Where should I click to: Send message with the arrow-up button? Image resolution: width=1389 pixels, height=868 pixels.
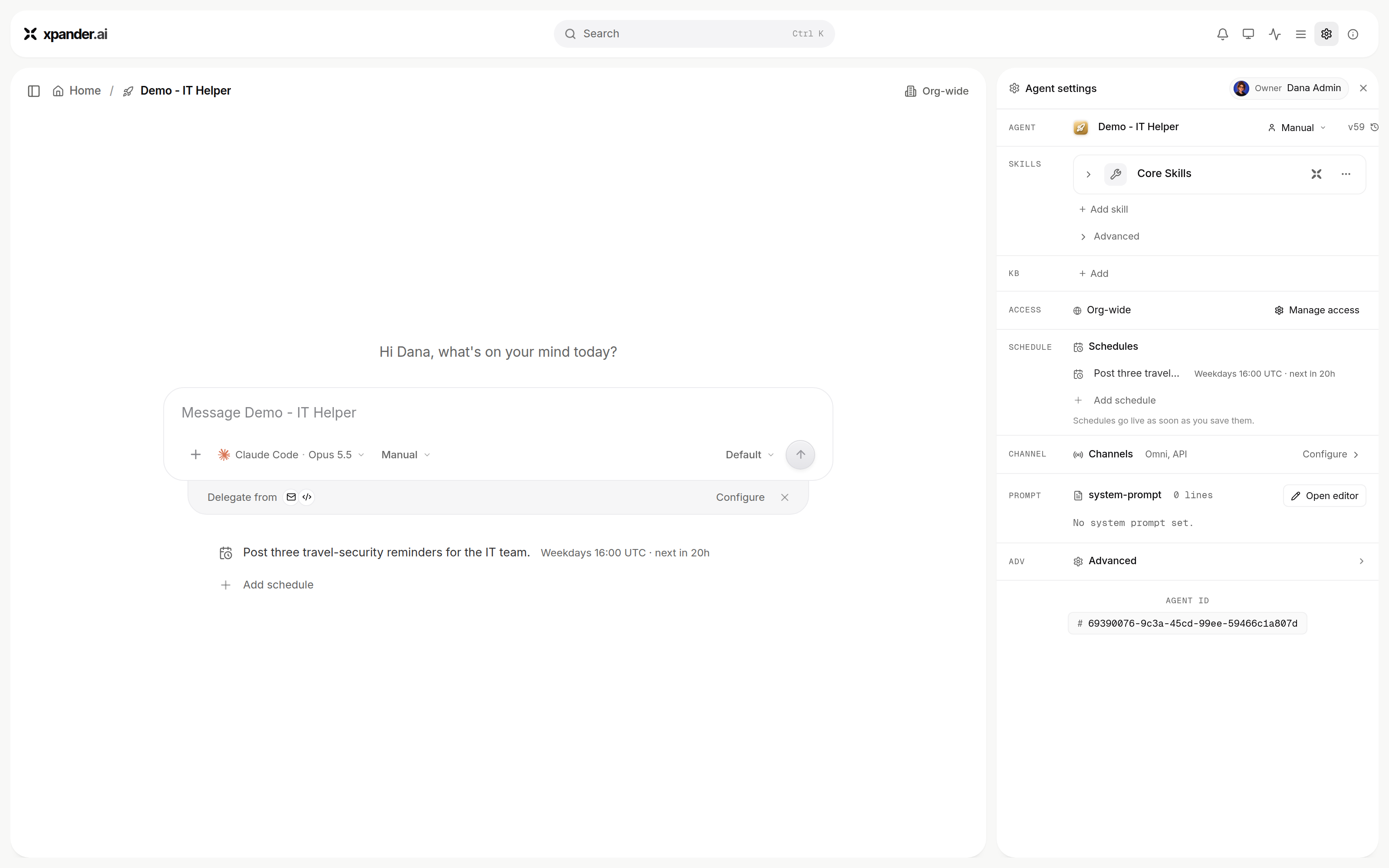click(x=800, y=455)
